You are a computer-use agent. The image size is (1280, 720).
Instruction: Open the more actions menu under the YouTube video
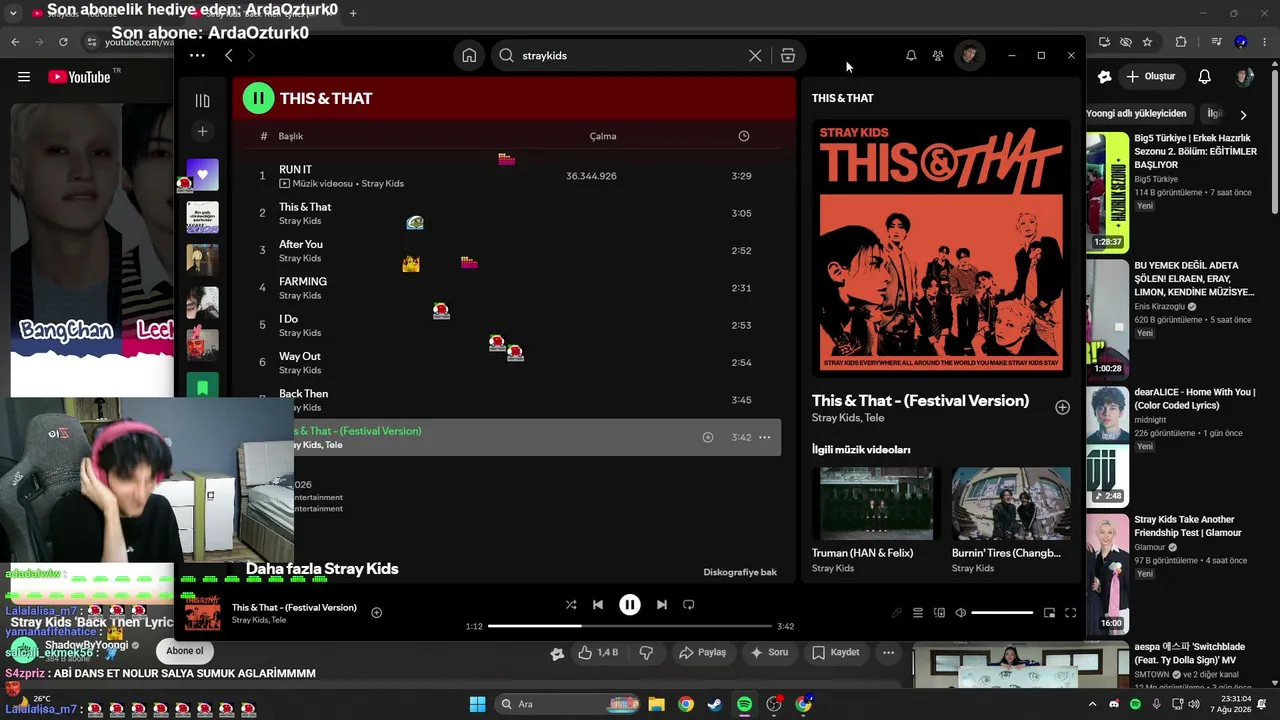[x=888, y=653]
